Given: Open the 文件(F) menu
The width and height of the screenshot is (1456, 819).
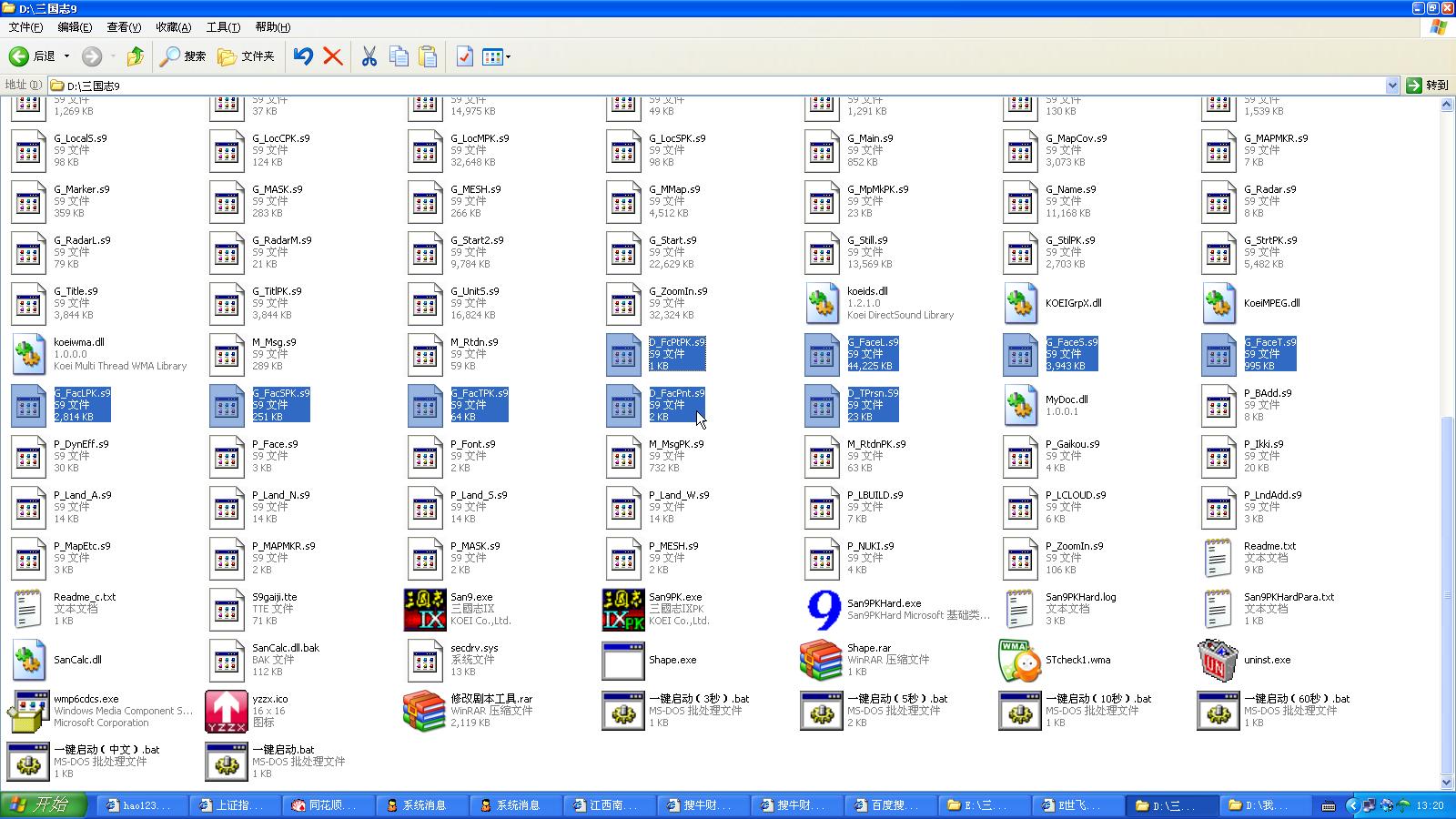Looking at the screenshot, I should click(x=25, y=27).
